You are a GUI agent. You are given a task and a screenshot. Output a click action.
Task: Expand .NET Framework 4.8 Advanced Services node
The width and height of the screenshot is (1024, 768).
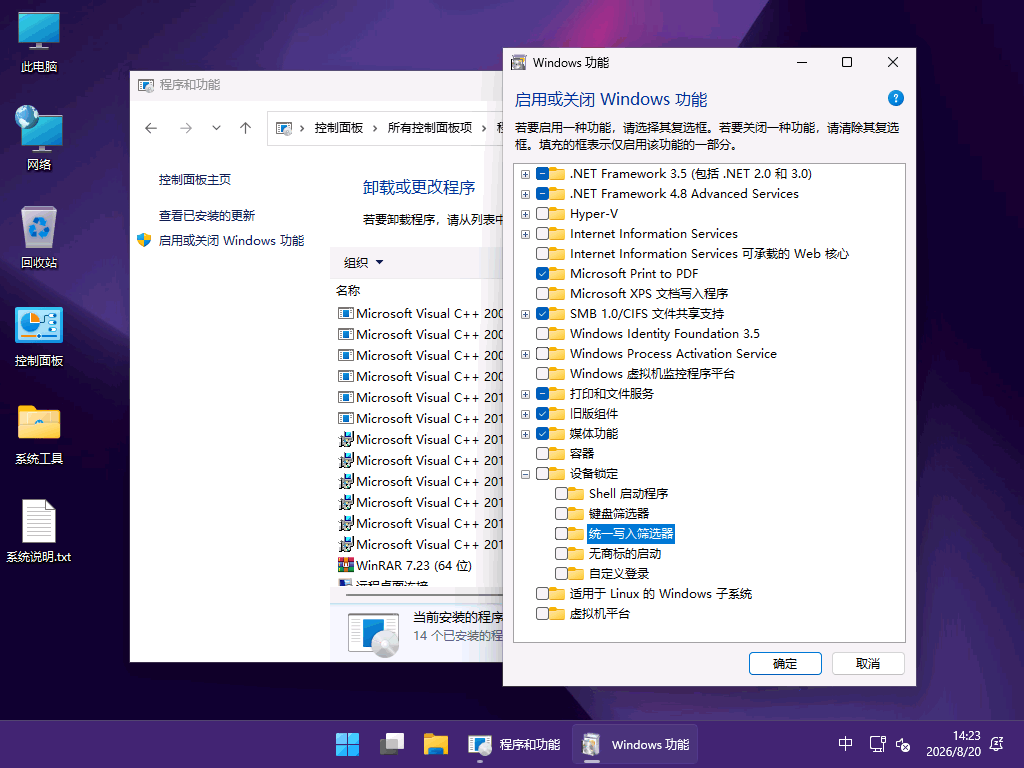(525, 195)
